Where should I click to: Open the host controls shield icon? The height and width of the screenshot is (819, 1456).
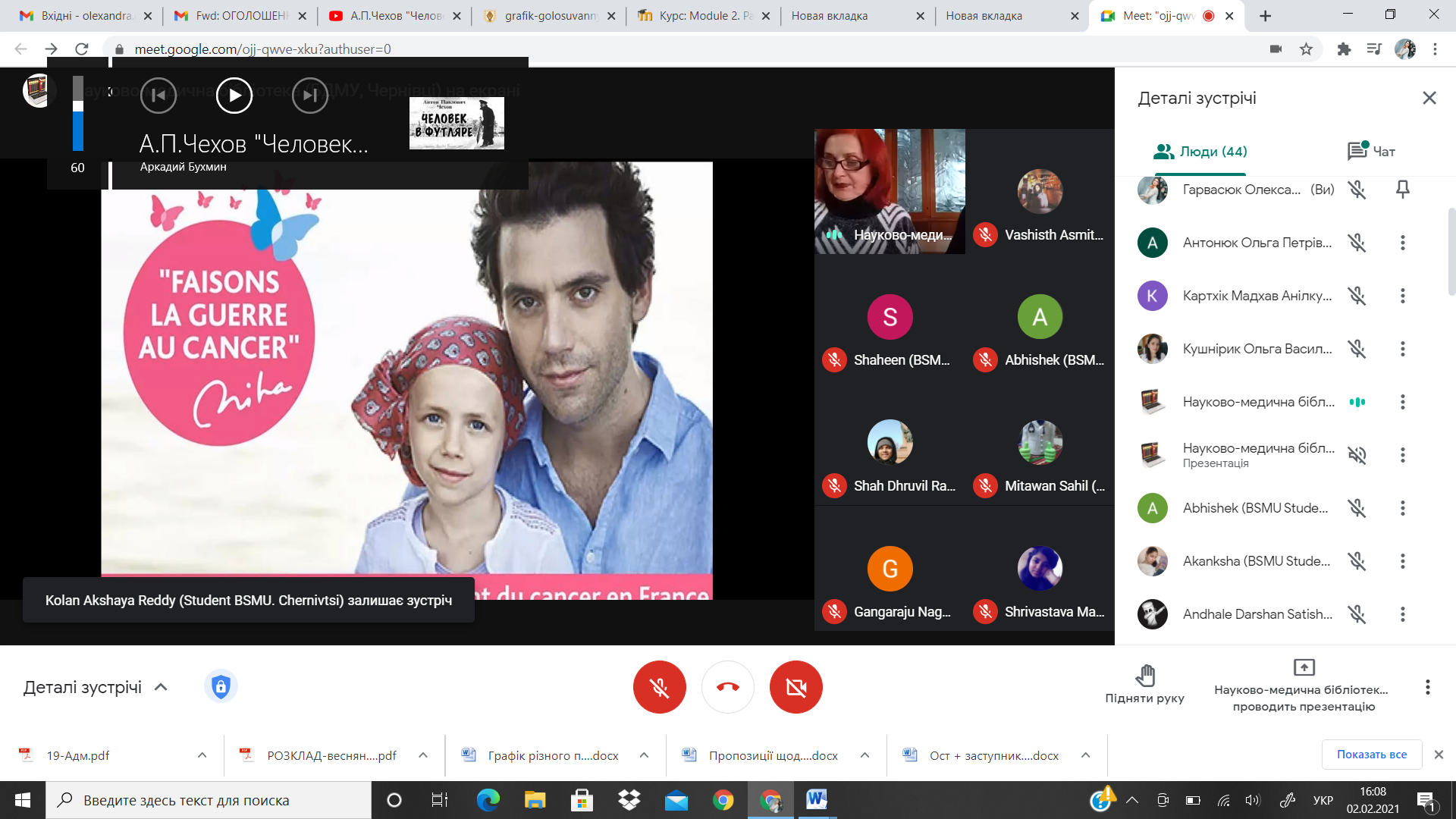(221, 687)
